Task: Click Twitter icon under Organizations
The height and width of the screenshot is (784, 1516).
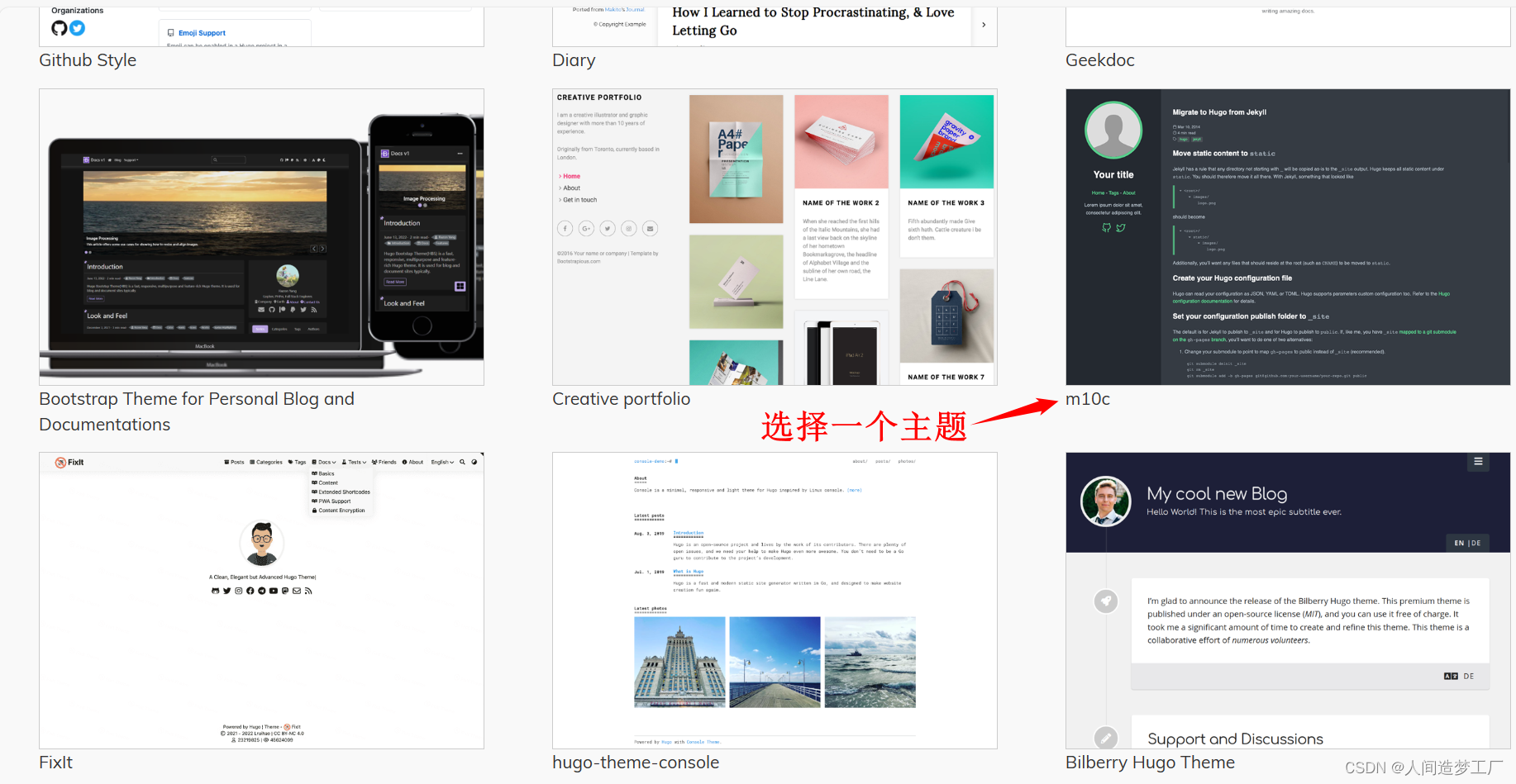Action: (78, 28)
